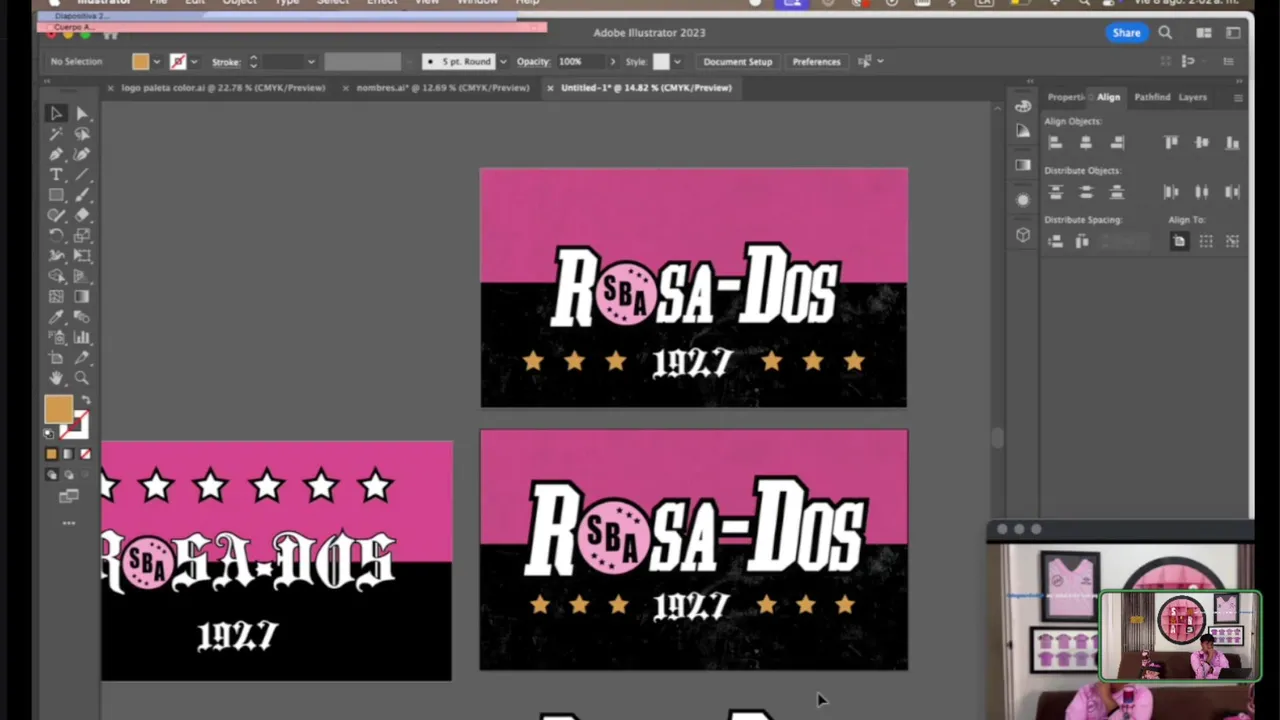Choose the Lasso tool
1280x720 pixels.
click(82, 134)
